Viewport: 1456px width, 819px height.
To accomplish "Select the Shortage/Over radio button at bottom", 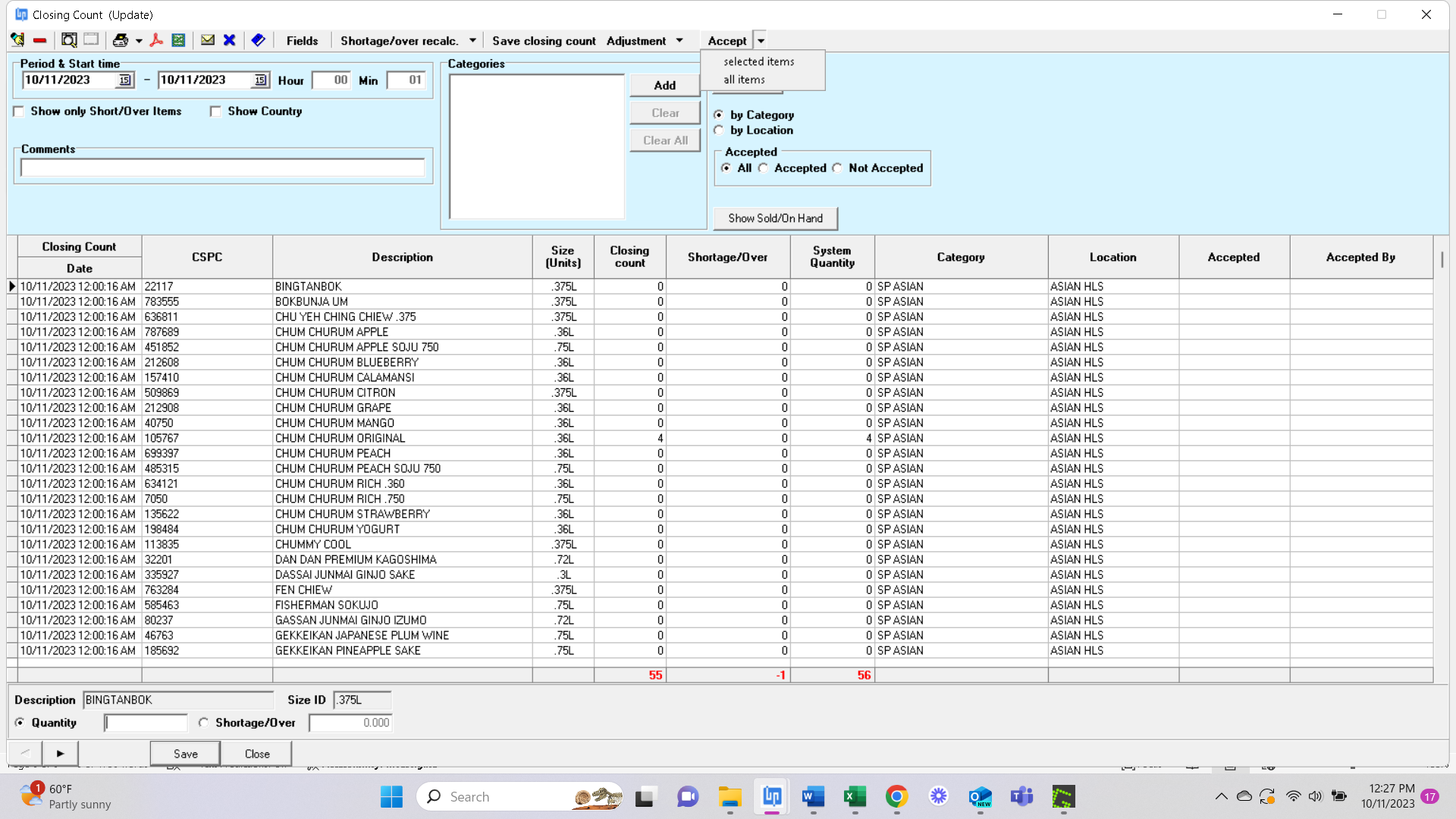I will coord(203,723).
